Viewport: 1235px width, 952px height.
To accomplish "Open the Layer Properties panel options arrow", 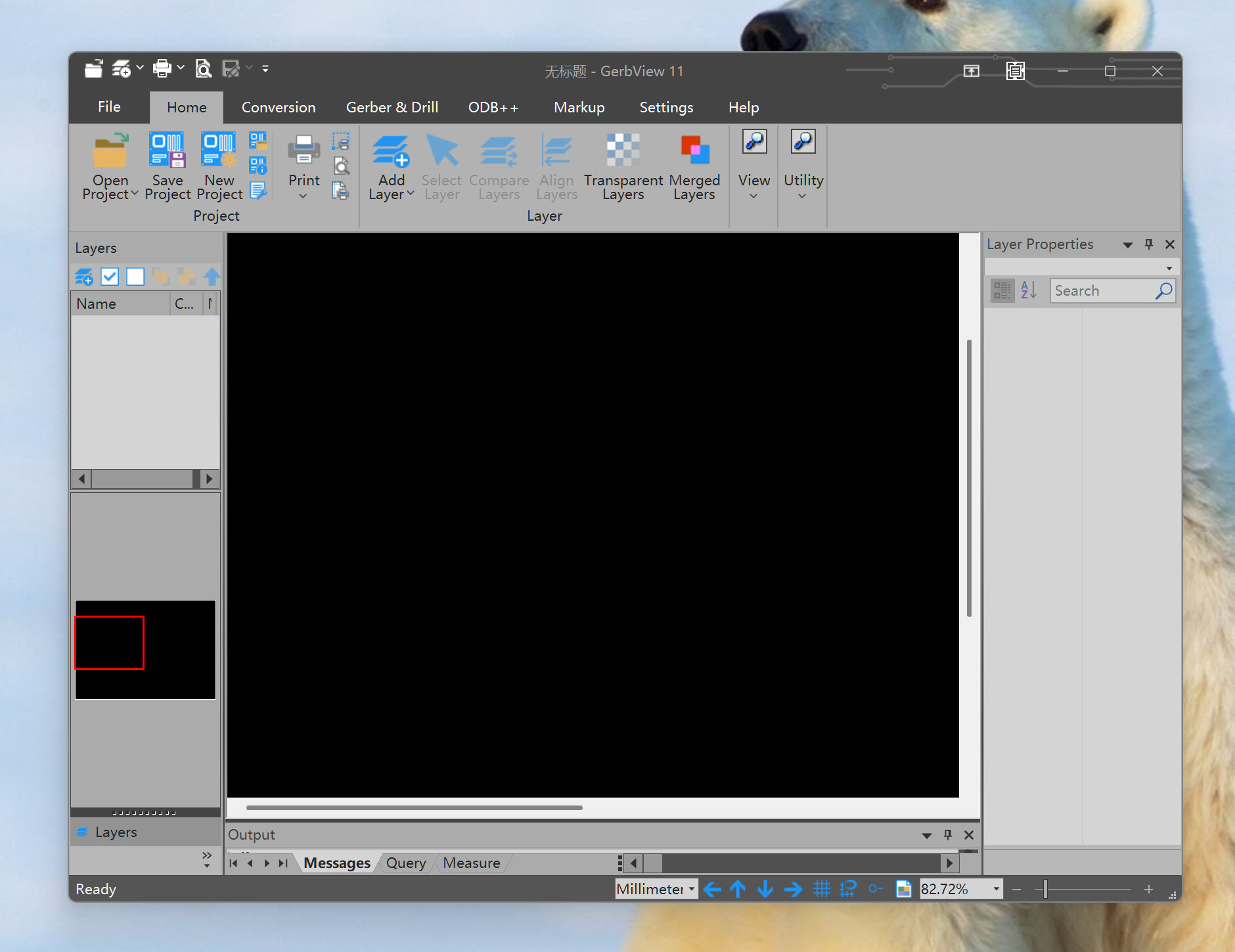I will tap(1128, 244).
